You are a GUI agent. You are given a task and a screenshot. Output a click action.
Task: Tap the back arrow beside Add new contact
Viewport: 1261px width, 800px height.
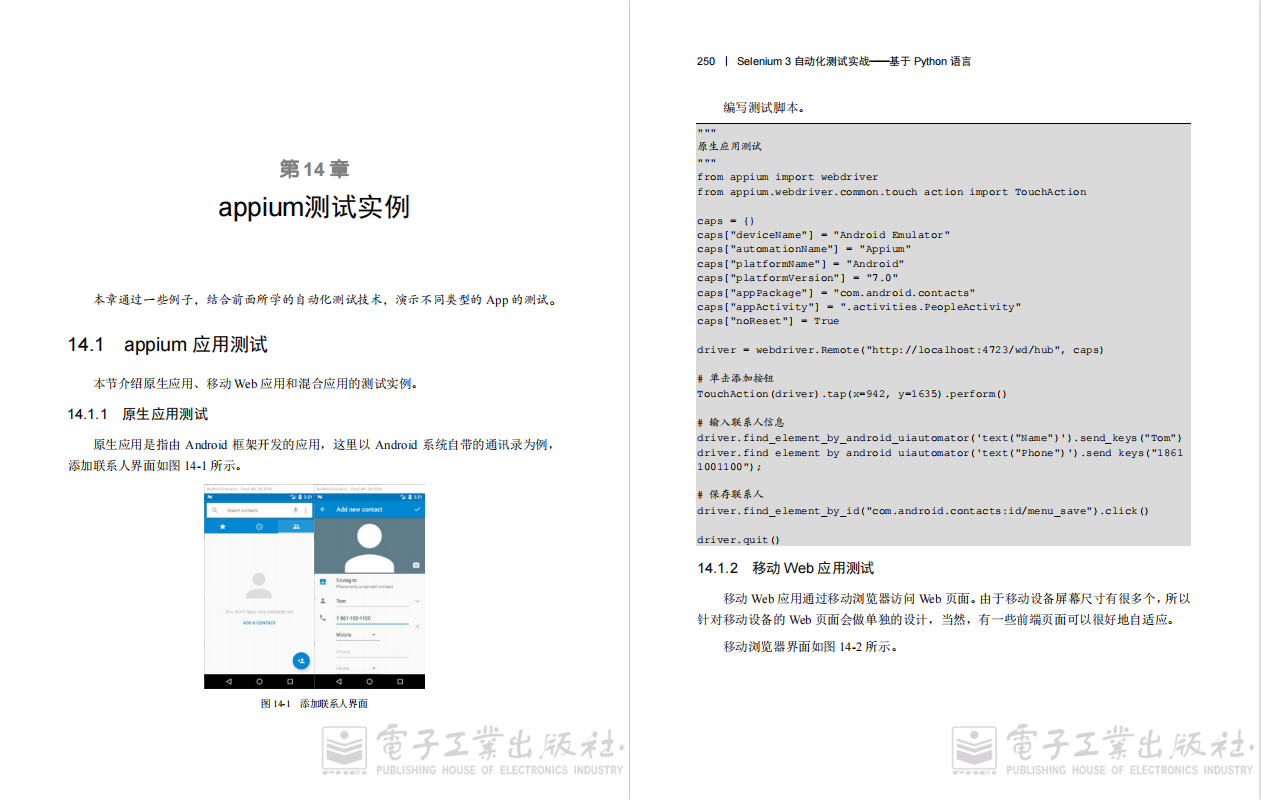point(323,509)
